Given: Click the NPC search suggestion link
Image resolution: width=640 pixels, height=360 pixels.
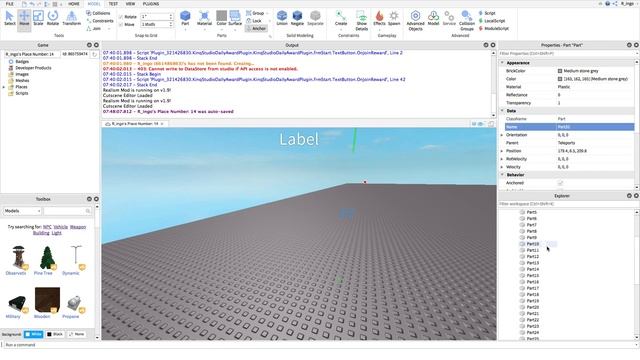Looking at the screenshot, I should point(47,227).
